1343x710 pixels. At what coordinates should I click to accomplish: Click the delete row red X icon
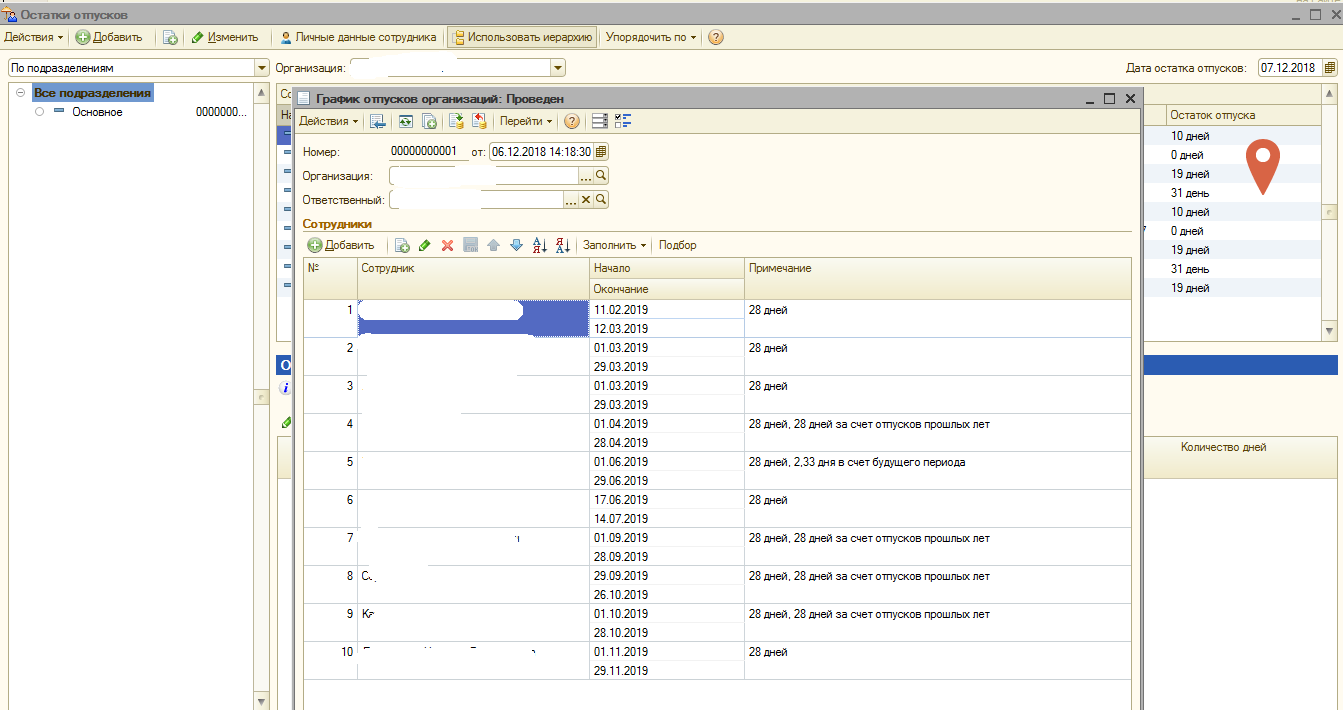[x=448, y=245]
